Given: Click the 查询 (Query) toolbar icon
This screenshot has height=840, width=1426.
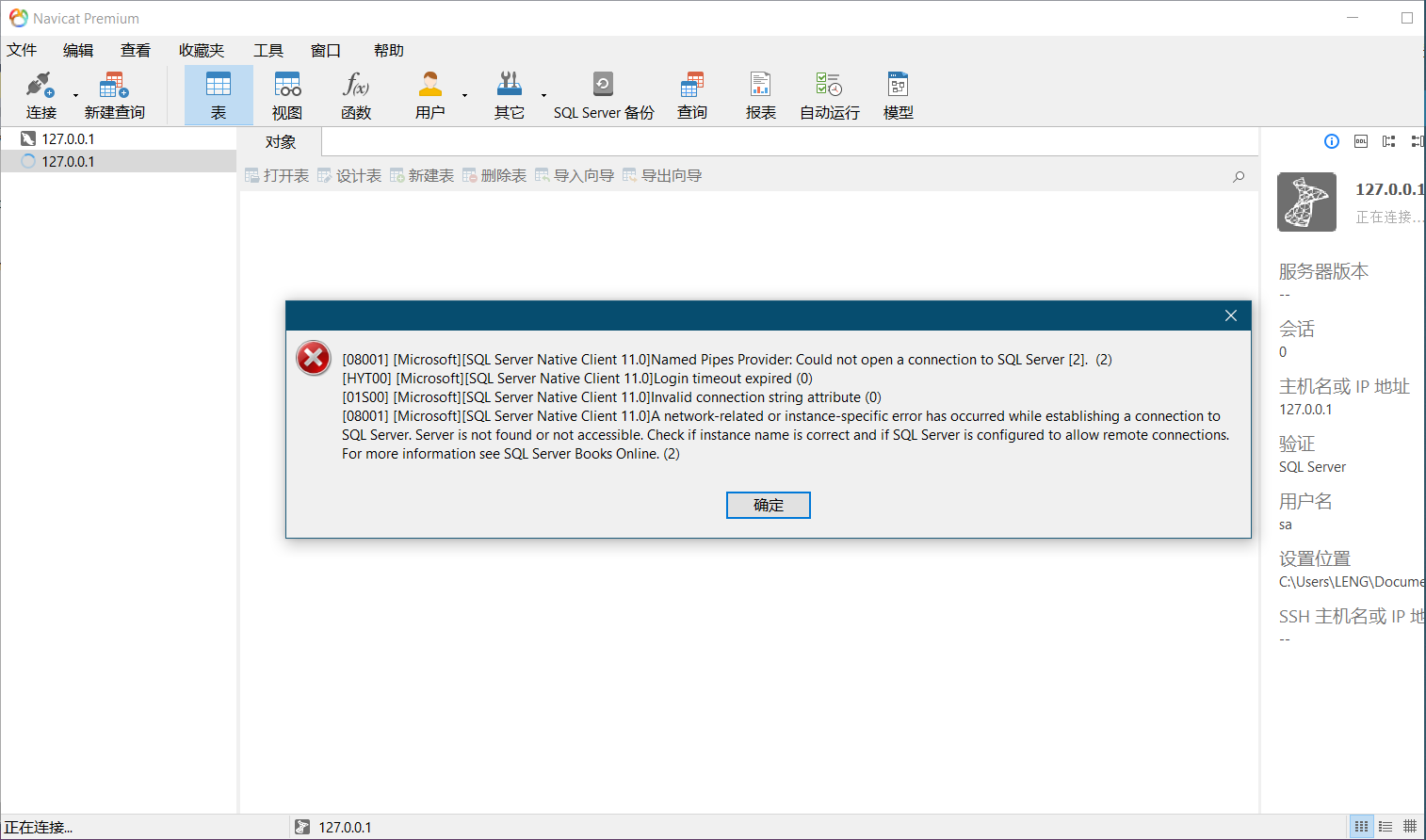Looking at the screenshot, I should coord(692,95).
